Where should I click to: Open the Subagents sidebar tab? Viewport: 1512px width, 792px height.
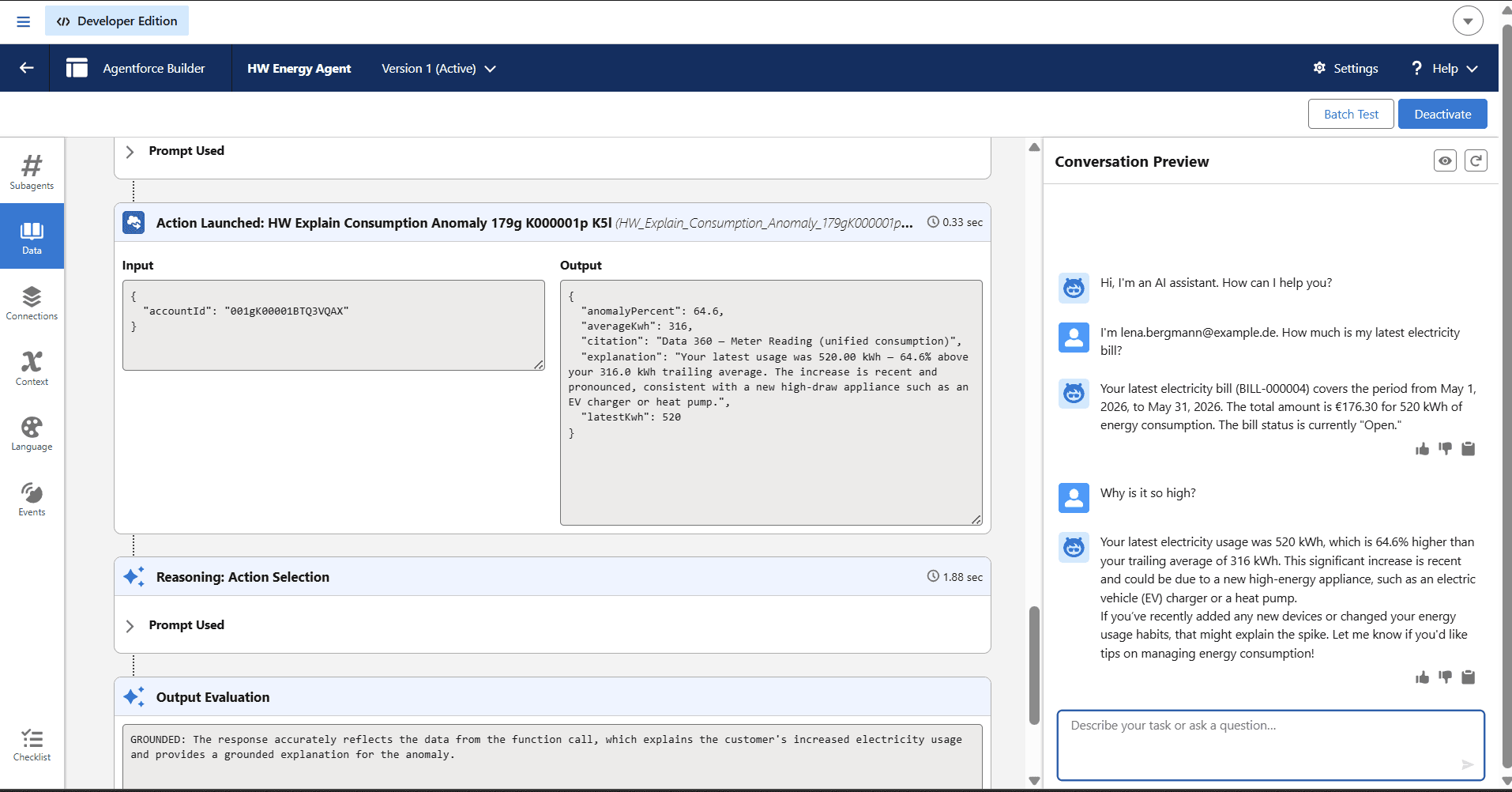coord(32,172)
